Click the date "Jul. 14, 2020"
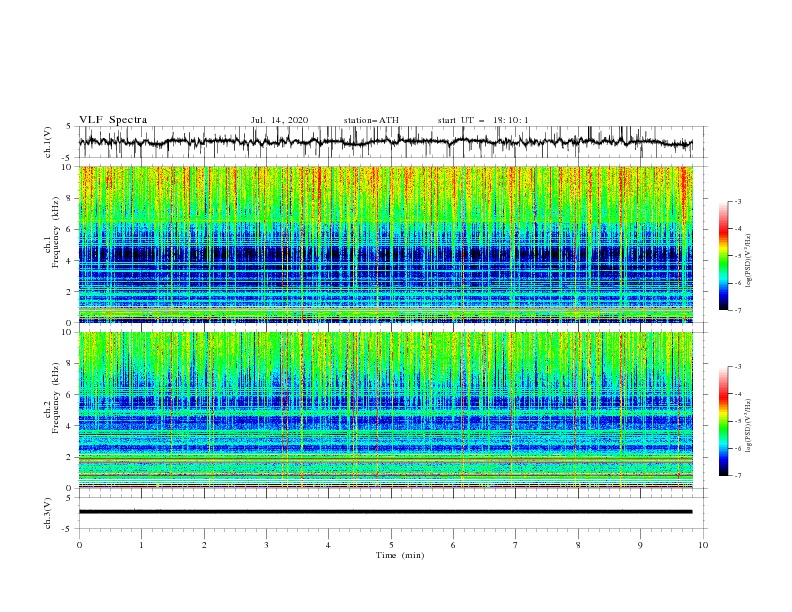 click(x=279, y=120)
